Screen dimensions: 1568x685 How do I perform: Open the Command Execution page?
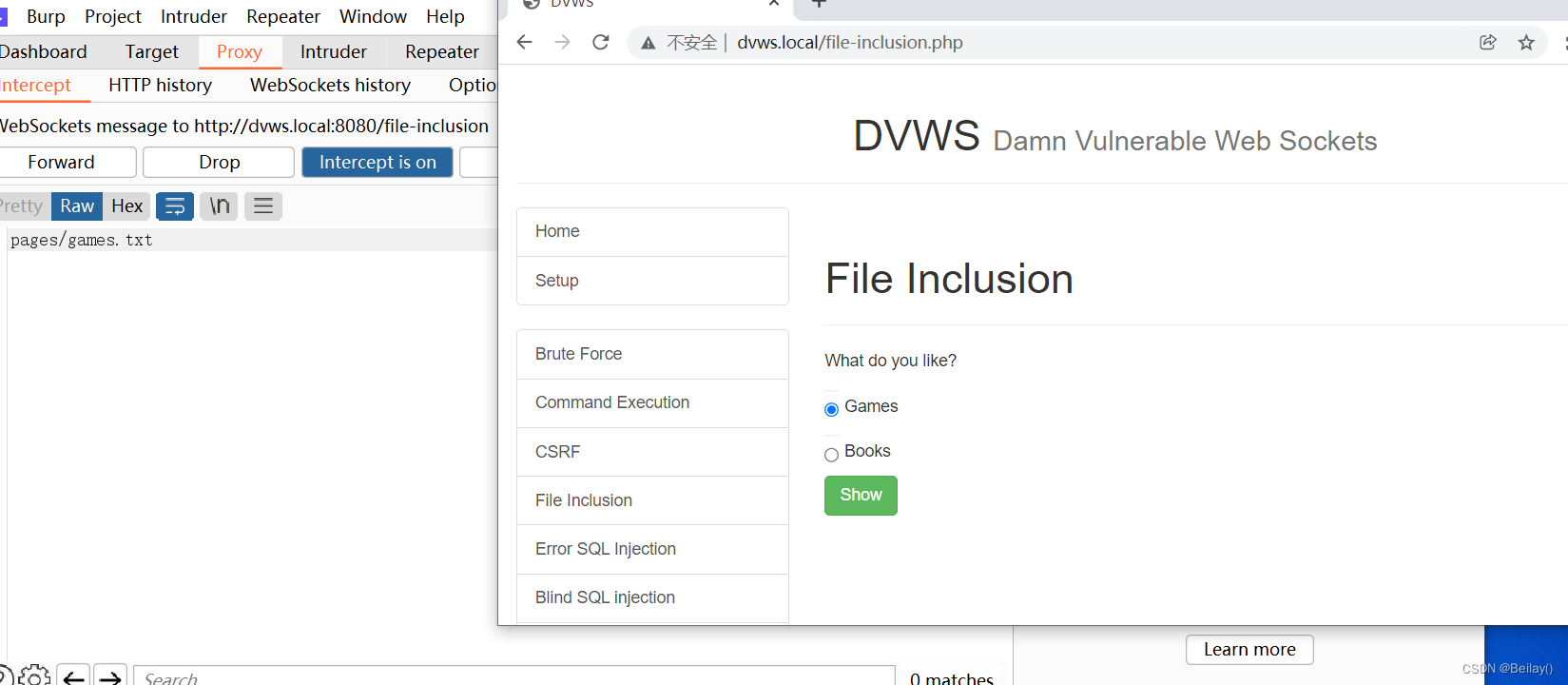(x=652, y=402)
